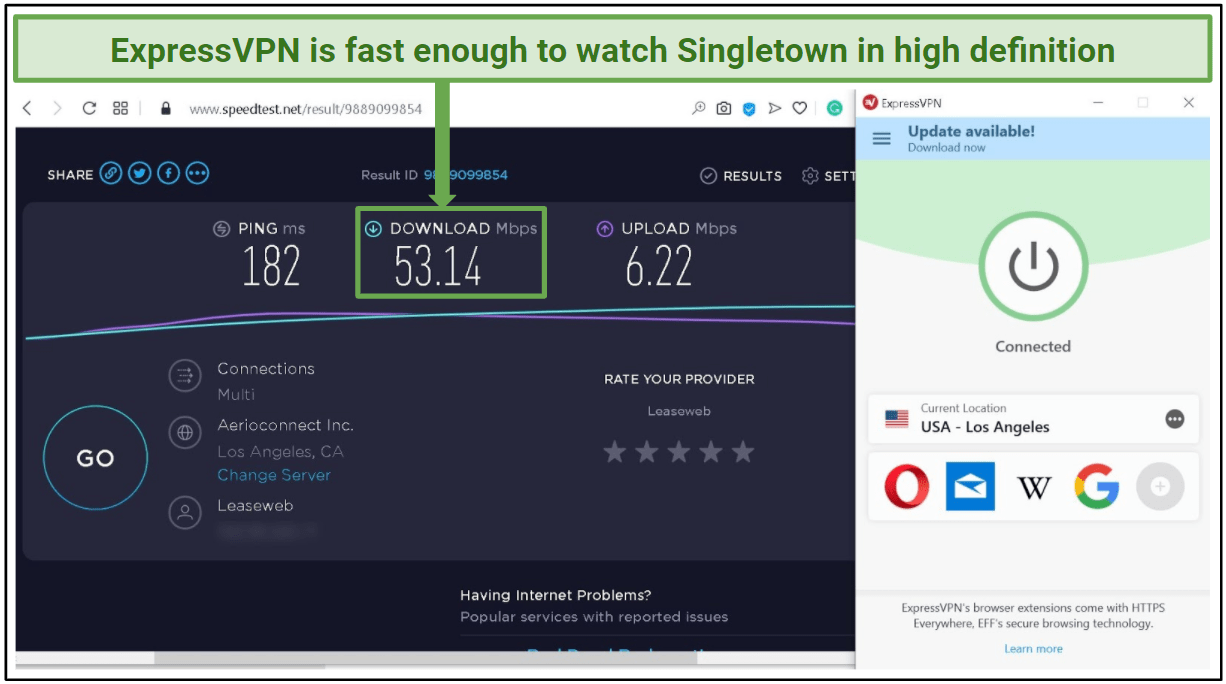Share result on Twitter
The width and height of the screenshot is (1226, 684).
point(140,174)
